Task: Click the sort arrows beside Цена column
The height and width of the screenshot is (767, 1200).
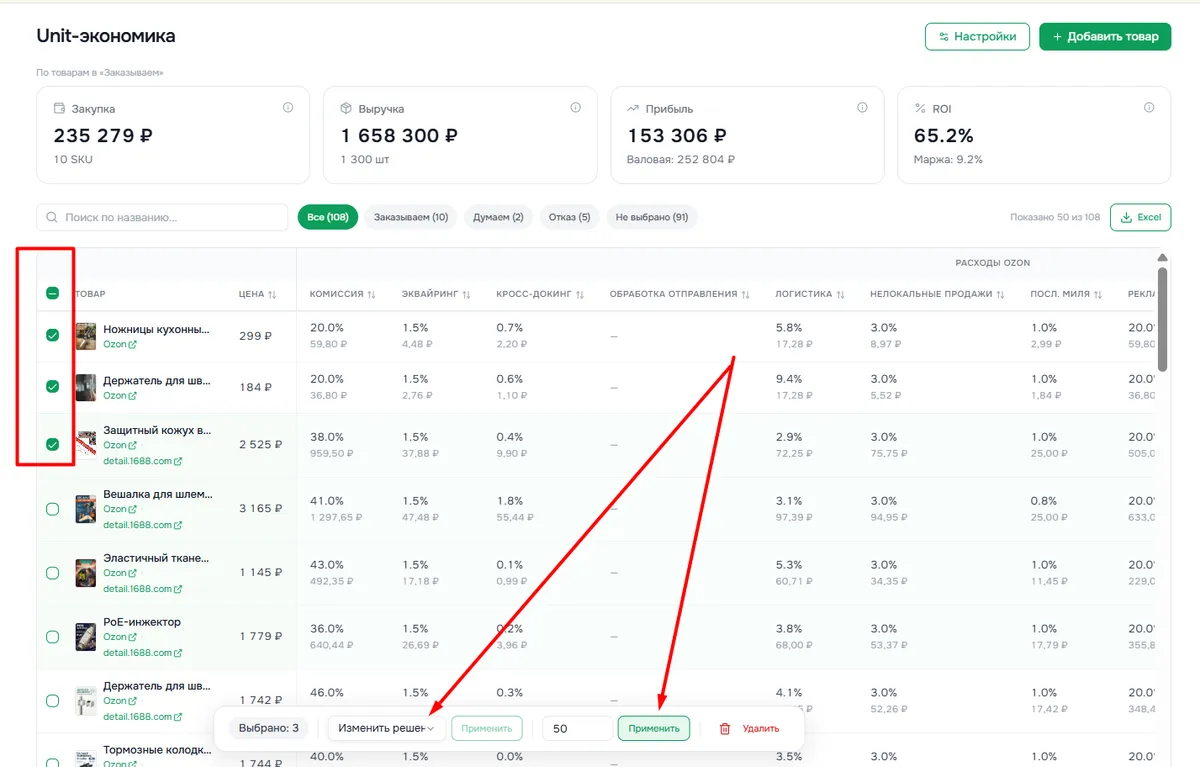Action: [272, 294]
